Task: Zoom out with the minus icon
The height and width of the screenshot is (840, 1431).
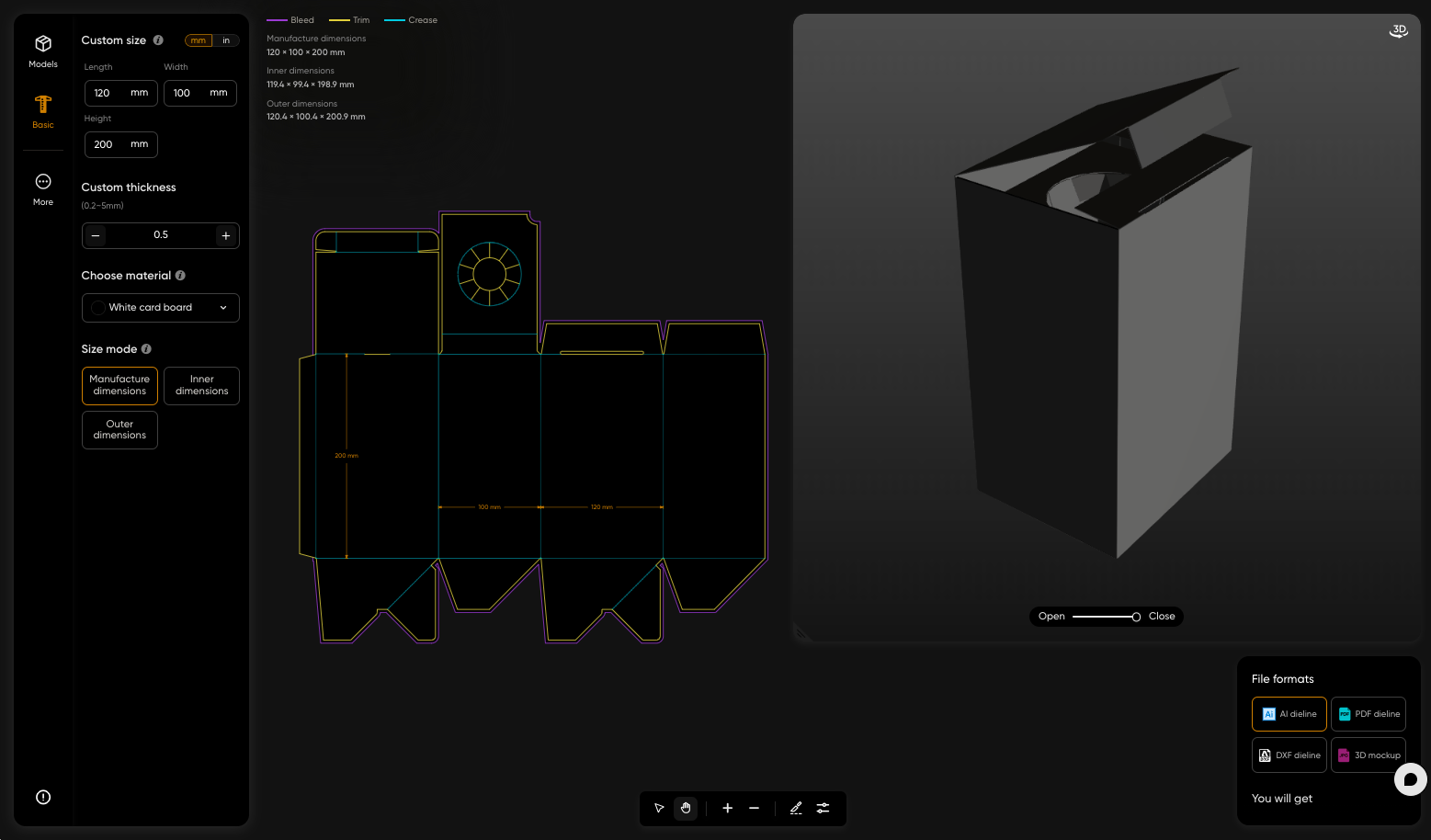Action: (754, 809)
